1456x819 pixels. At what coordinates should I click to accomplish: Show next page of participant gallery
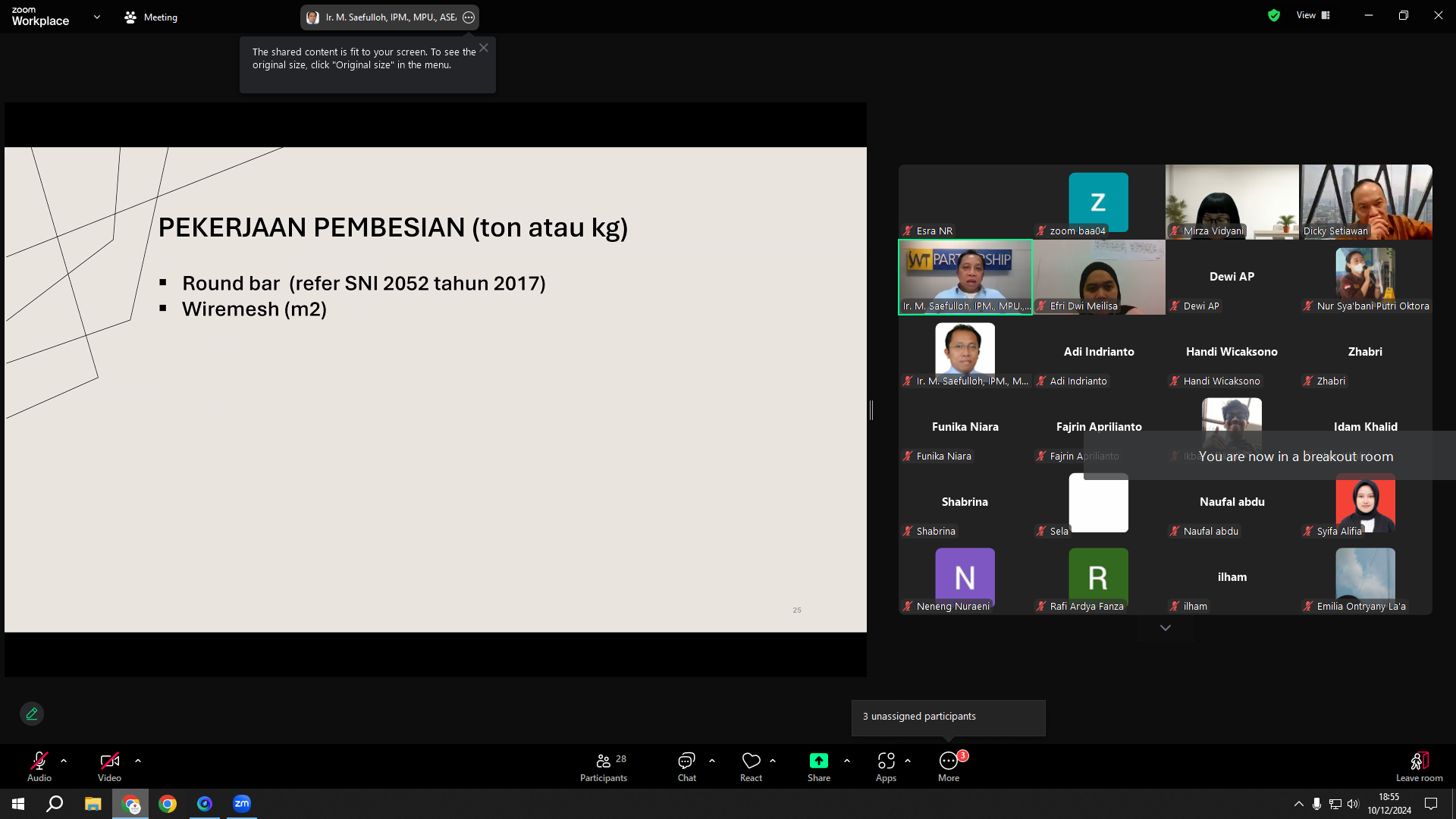click(1166, 628)
